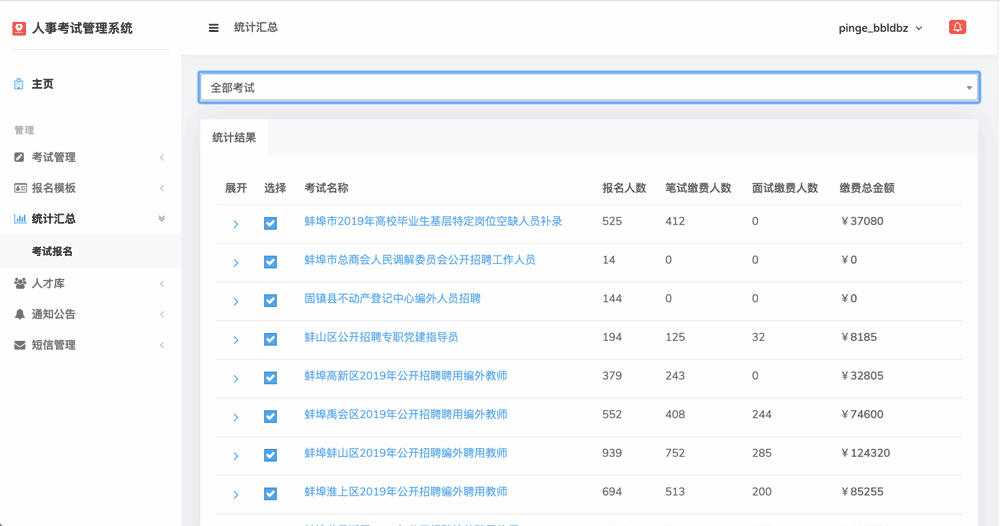
Task: Toggle the hamburger menu icon
Action: pyautogui.click(x=214, y=28)
